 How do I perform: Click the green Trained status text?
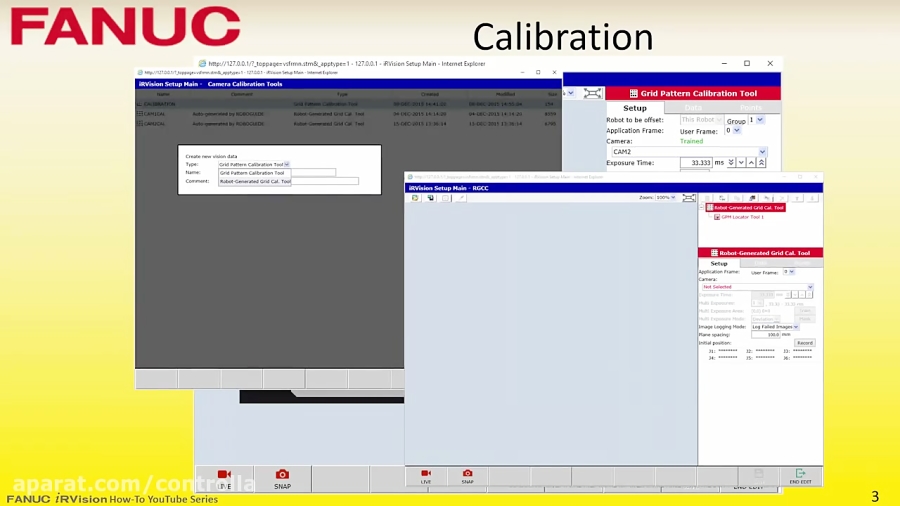click(691, 141)
